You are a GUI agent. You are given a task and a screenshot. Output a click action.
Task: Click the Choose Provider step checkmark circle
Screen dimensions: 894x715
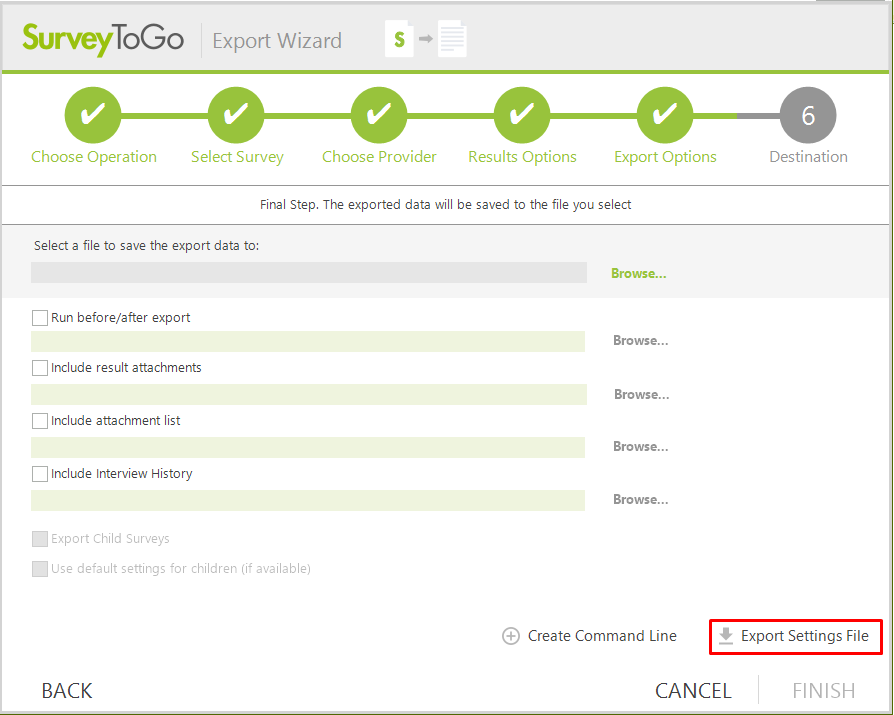tap(379, 115)
